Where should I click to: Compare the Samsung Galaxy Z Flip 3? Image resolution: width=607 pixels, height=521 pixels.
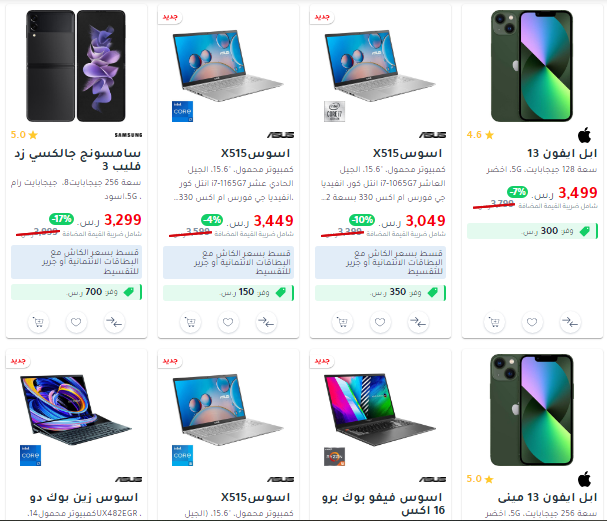point(114,322)
